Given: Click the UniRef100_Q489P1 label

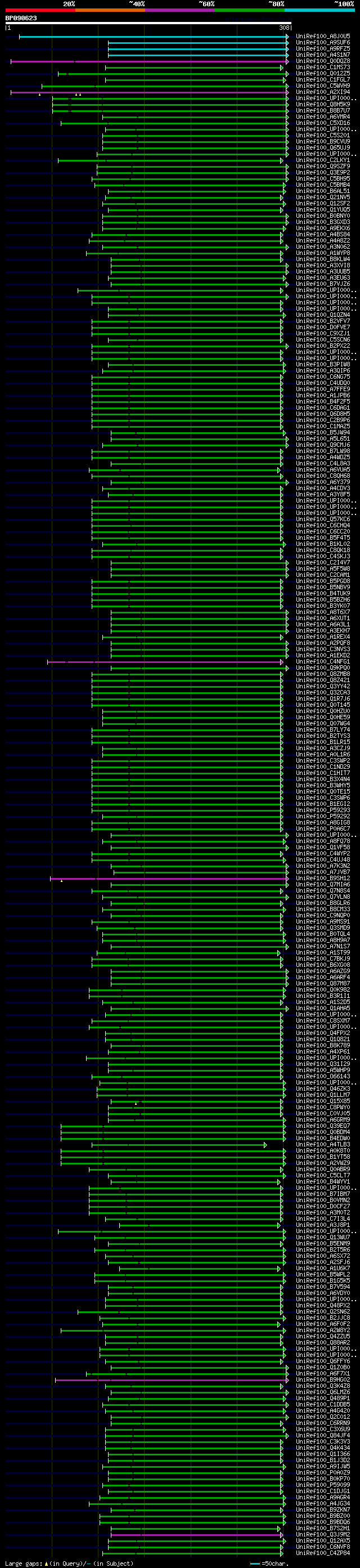Looking at the screenshot, I should [x=323, y=1399].
